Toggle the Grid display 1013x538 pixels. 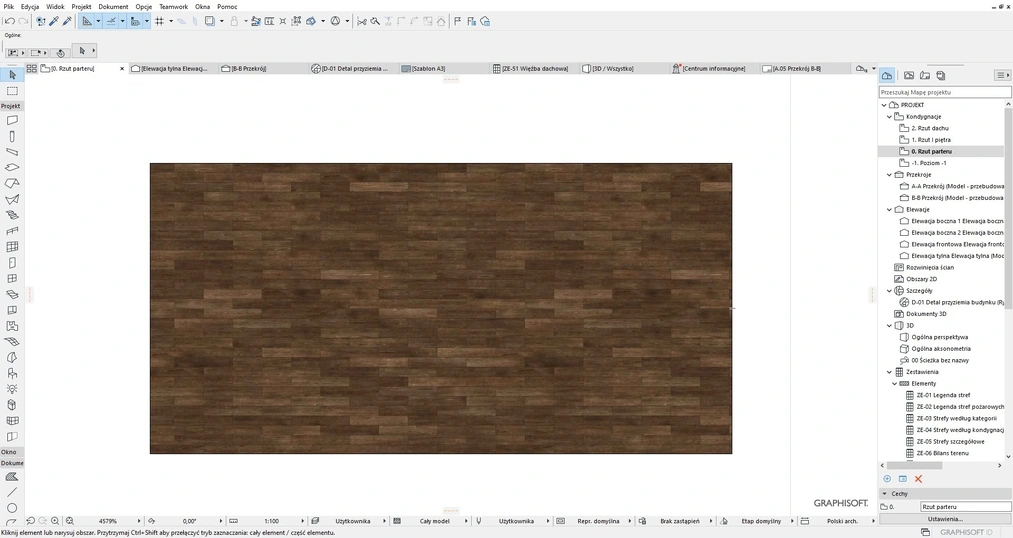pos(159,21)
